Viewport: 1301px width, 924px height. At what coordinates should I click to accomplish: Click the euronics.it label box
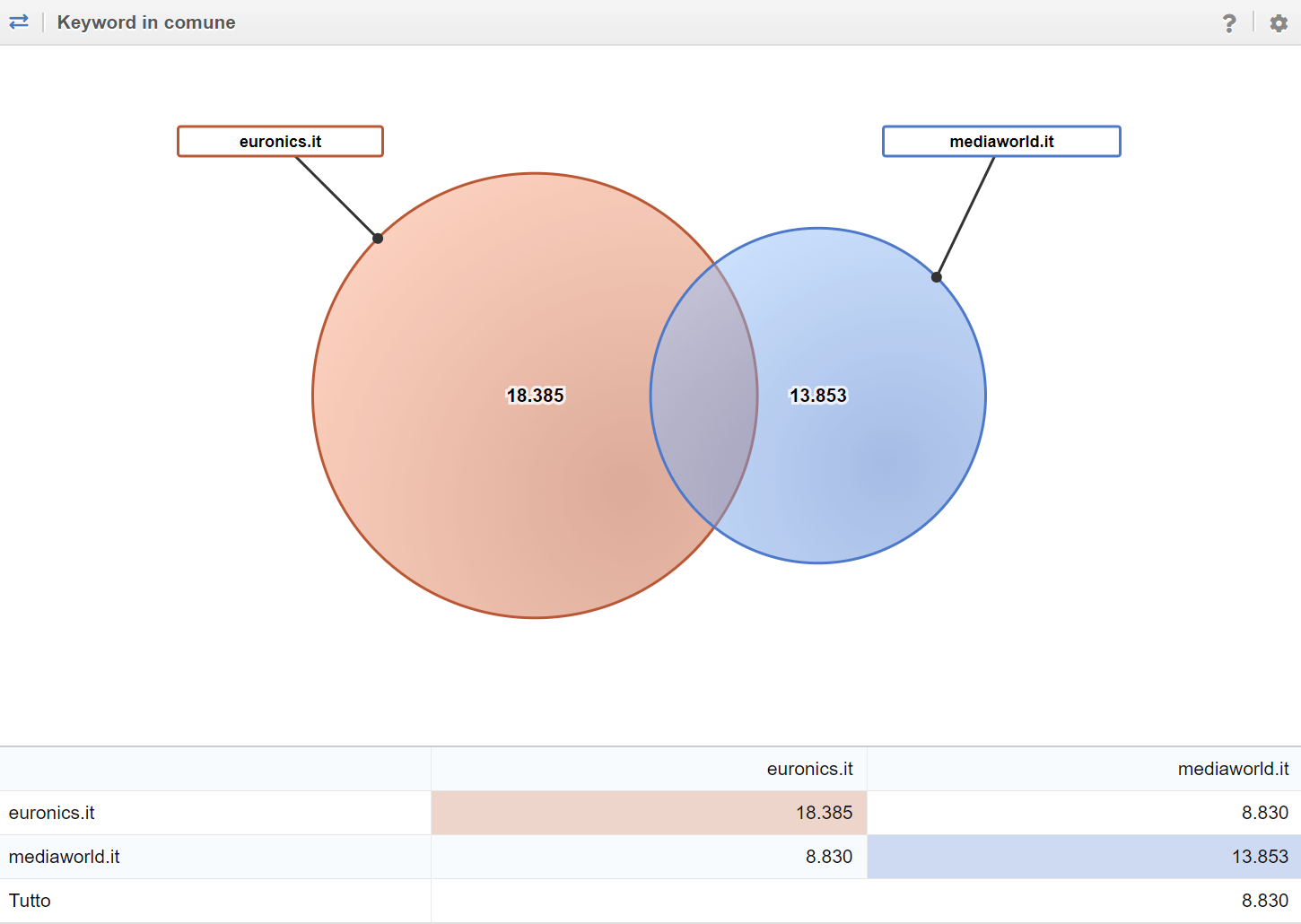point(280,142)
